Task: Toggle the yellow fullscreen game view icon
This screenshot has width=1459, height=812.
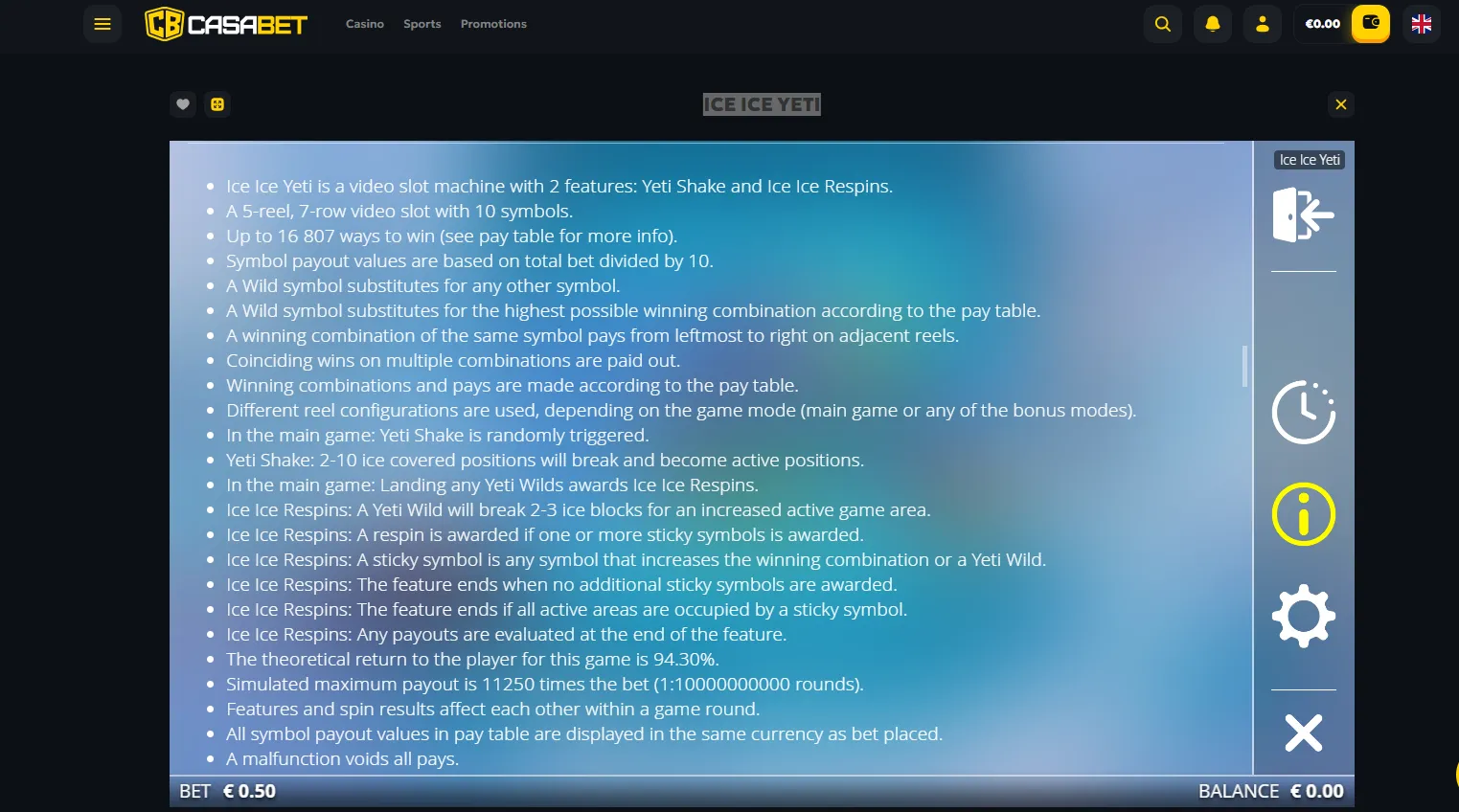Action: [x=217, y=104]
